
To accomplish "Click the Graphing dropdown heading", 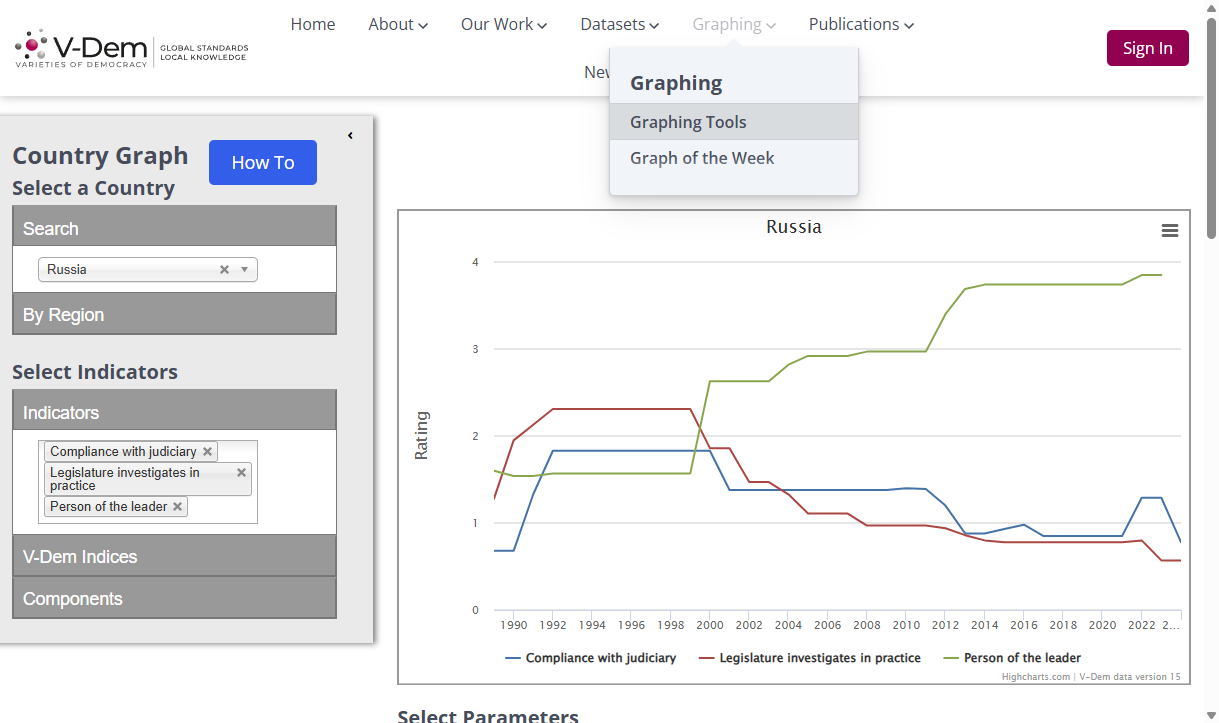I will coord(676,83).
